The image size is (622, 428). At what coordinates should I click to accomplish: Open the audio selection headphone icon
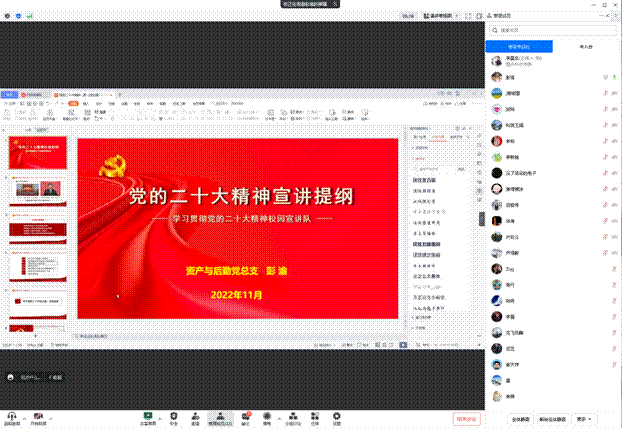(12, 418)
